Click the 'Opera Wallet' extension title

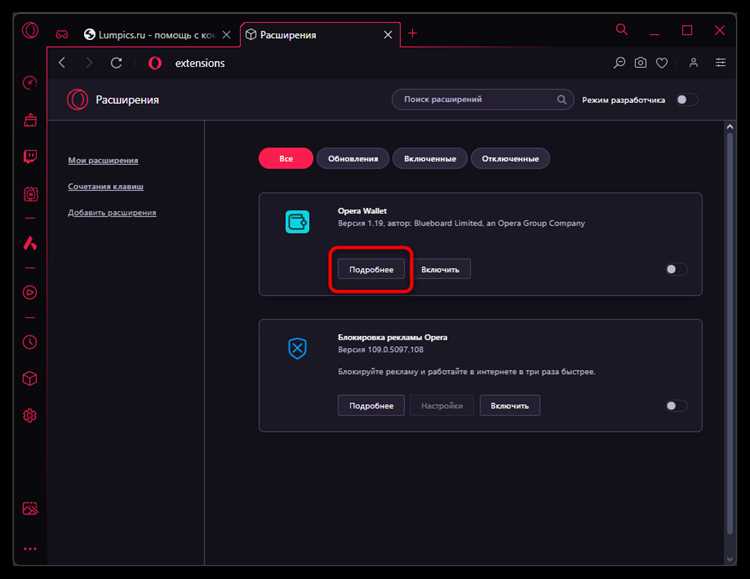(362, 211)
